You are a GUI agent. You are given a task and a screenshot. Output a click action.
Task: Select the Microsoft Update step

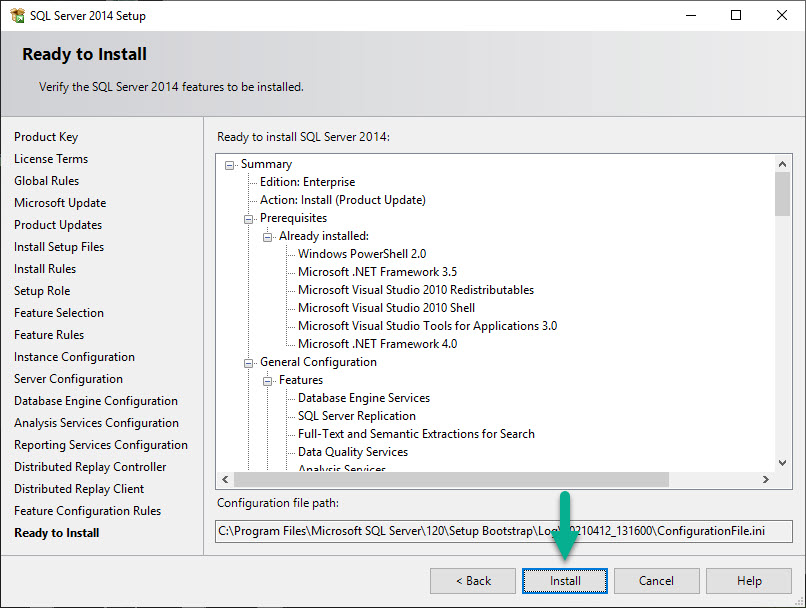tap(60, 203)
